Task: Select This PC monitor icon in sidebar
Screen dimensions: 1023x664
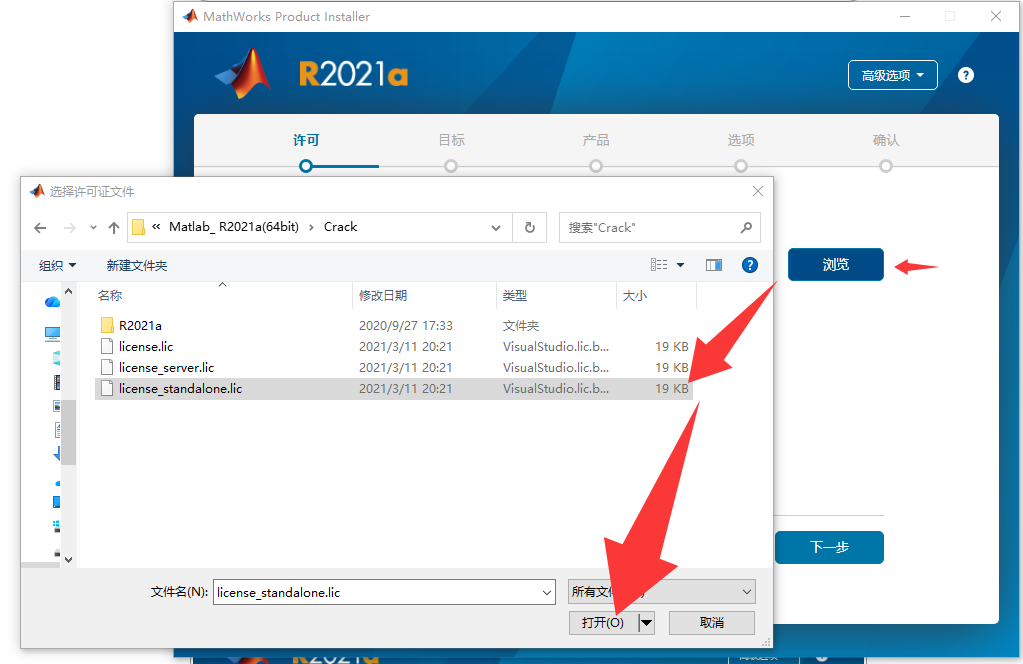Action: (x=52, y=334)
